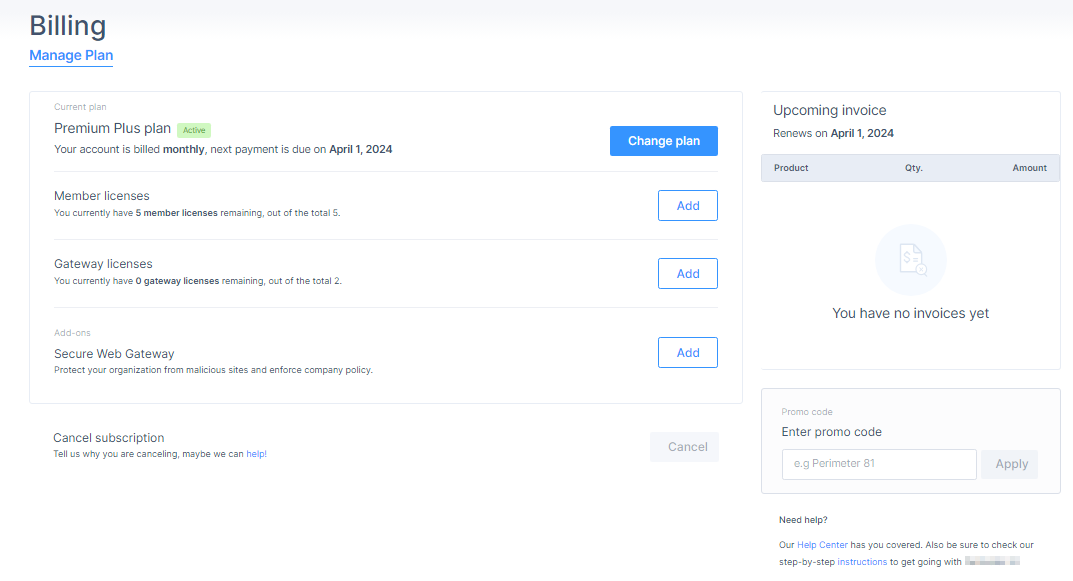This screenshot has width=1073, height=581.
Task: Follow the help! link under Cancel subscription
Action: point(256,454)
